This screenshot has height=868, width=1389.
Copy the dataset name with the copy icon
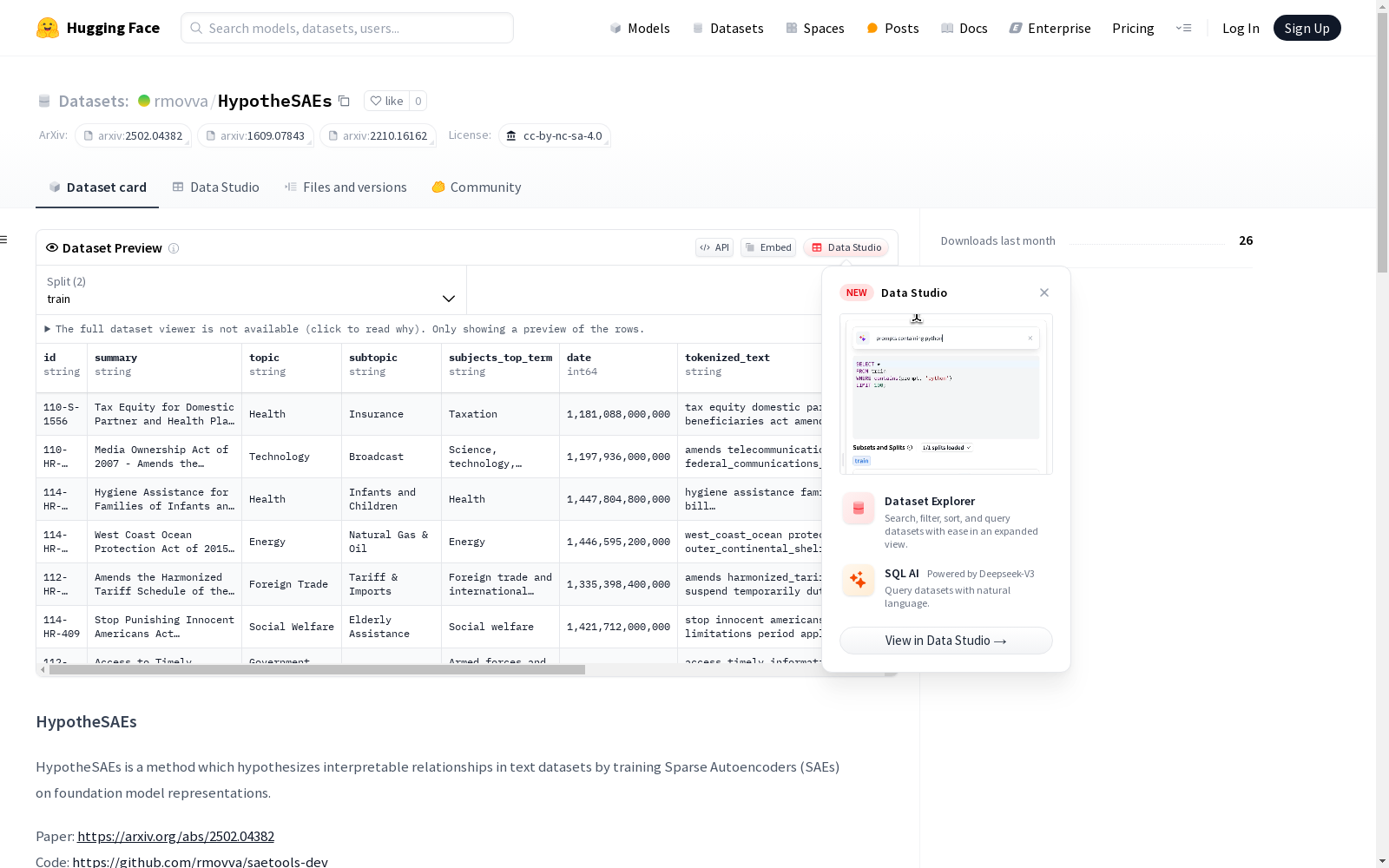pos(344,101)
